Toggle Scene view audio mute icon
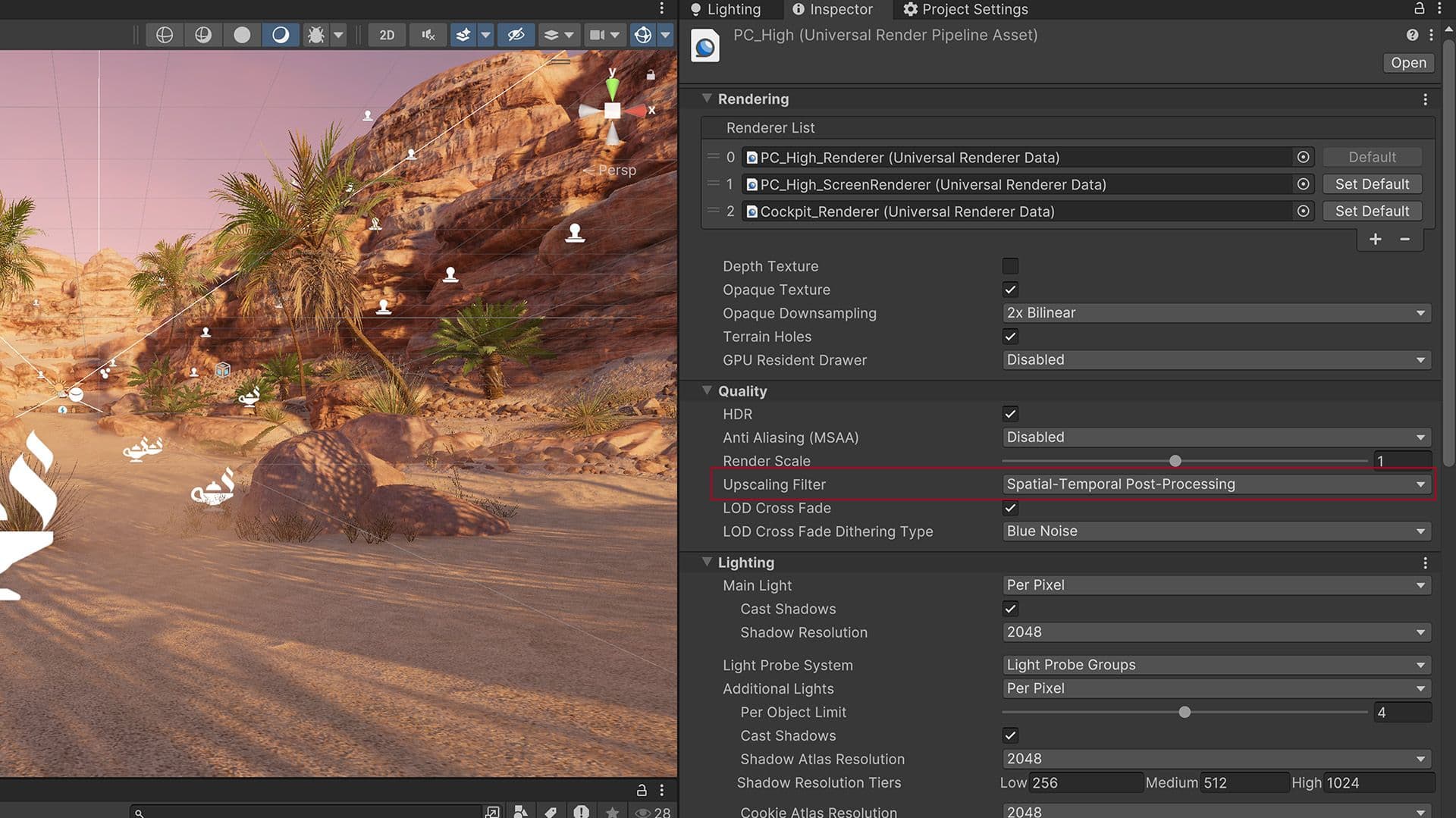This screenshot has width=1456, height=818. coord(428,34)
